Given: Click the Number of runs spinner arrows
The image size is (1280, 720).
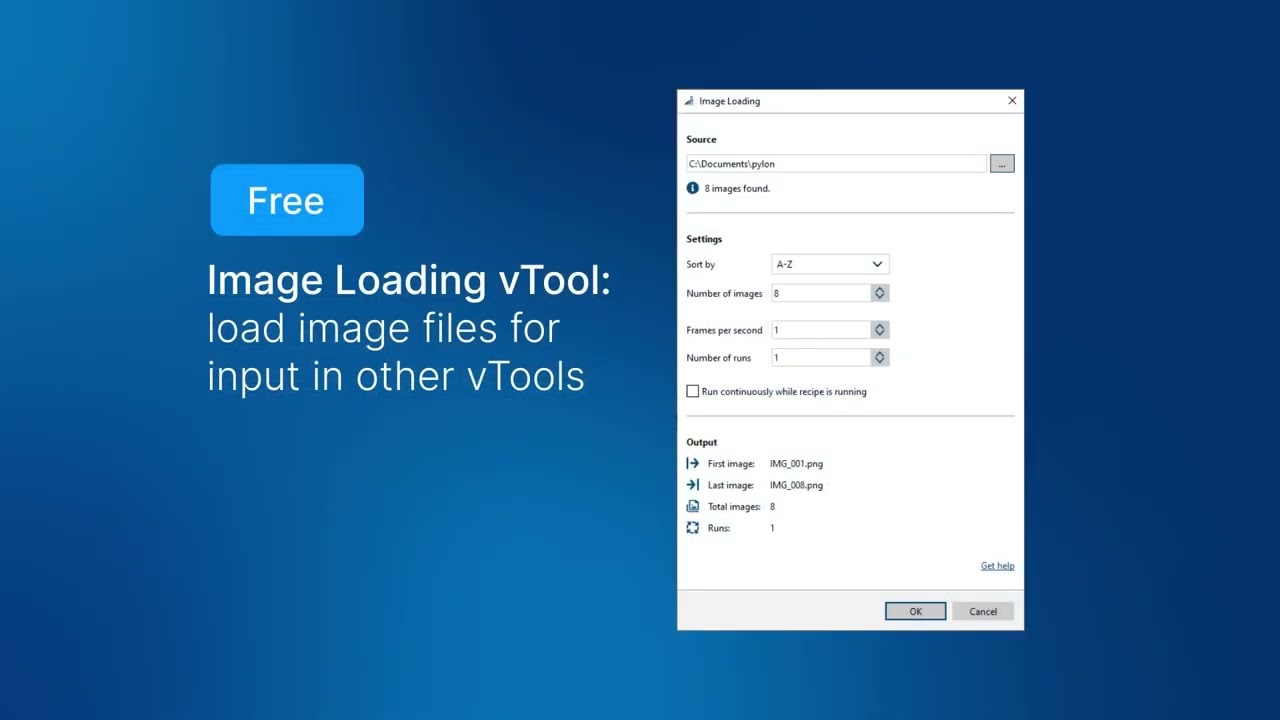Looking at the screenshot, I should [x=880, y=357].
